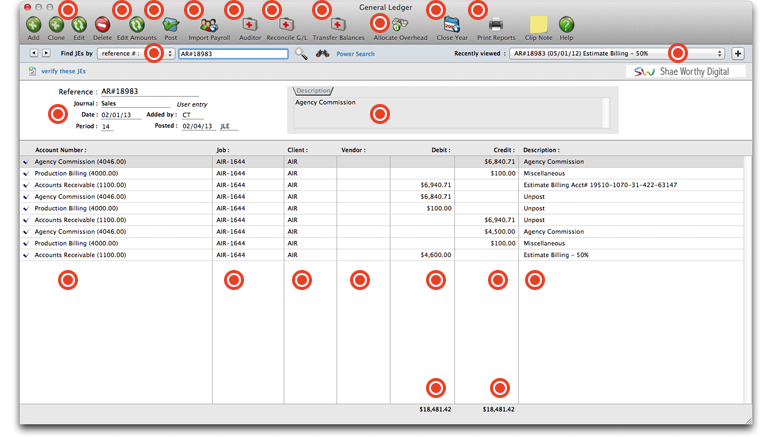Open Import Payroll
760x437 pixels.
(208, 25)
